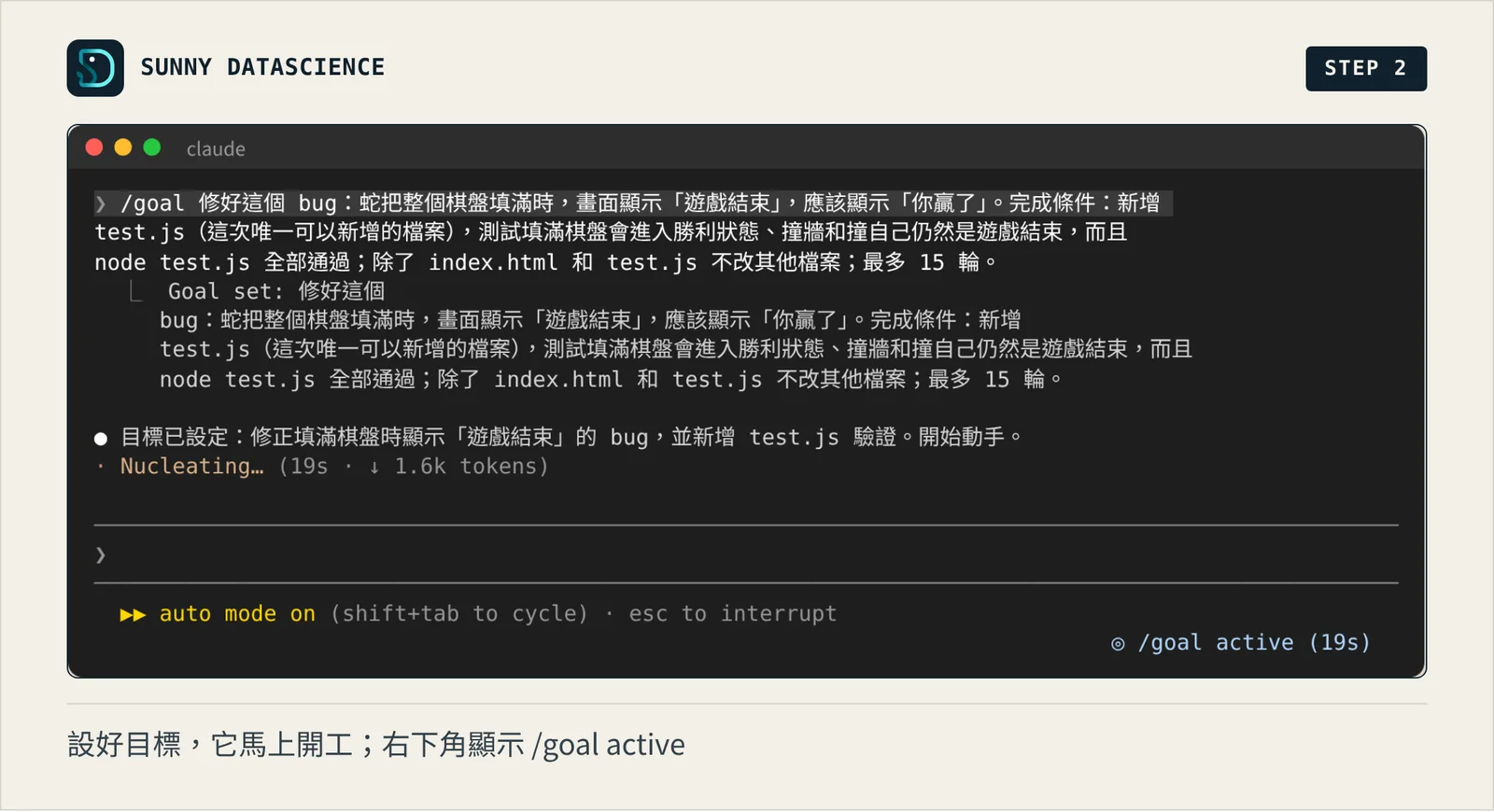
Task: Click the green maximize window dot
Action: coord(152,147)
